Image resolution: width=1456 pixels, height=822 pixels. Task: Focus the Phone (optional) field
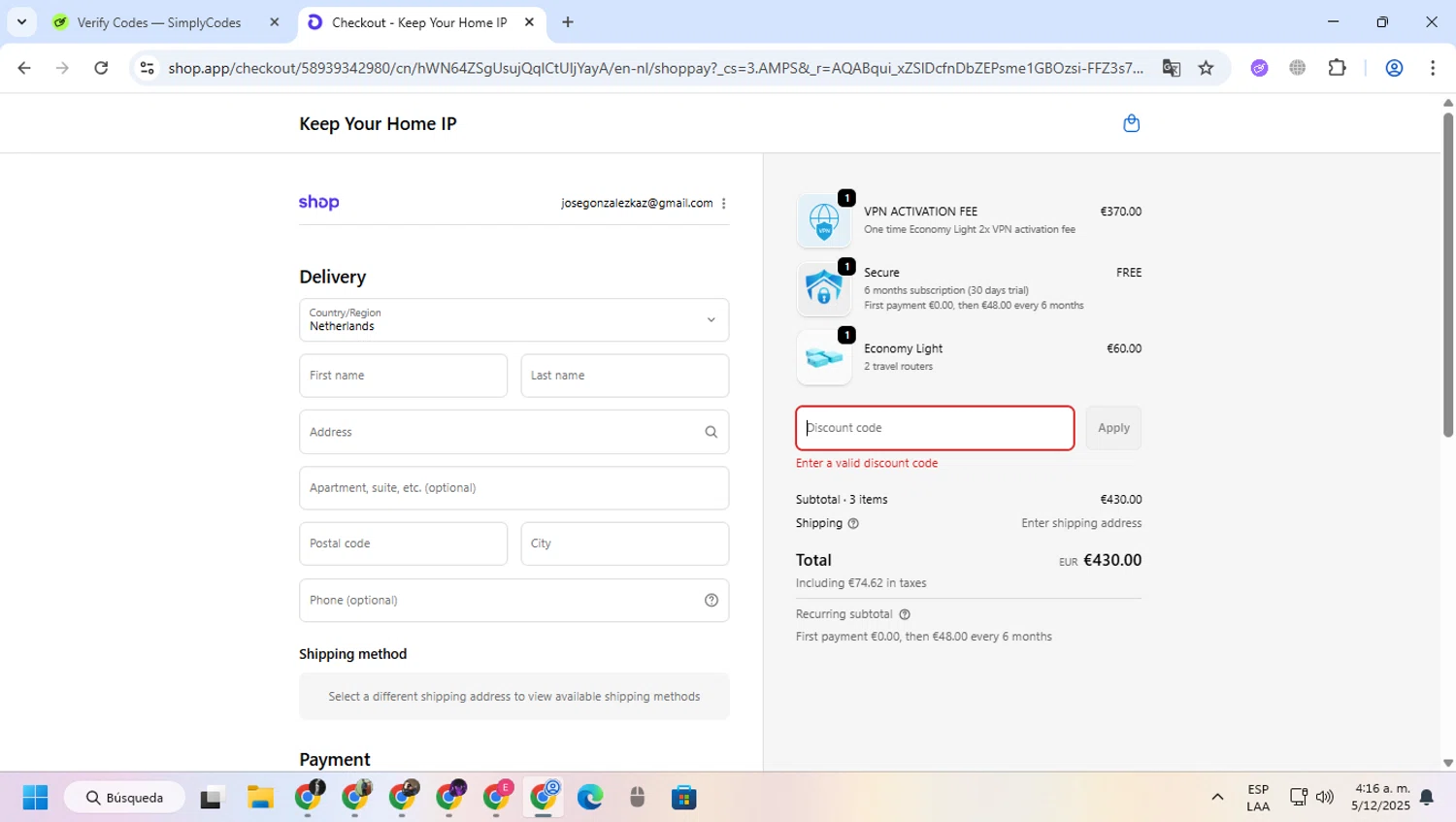[513, 600]
